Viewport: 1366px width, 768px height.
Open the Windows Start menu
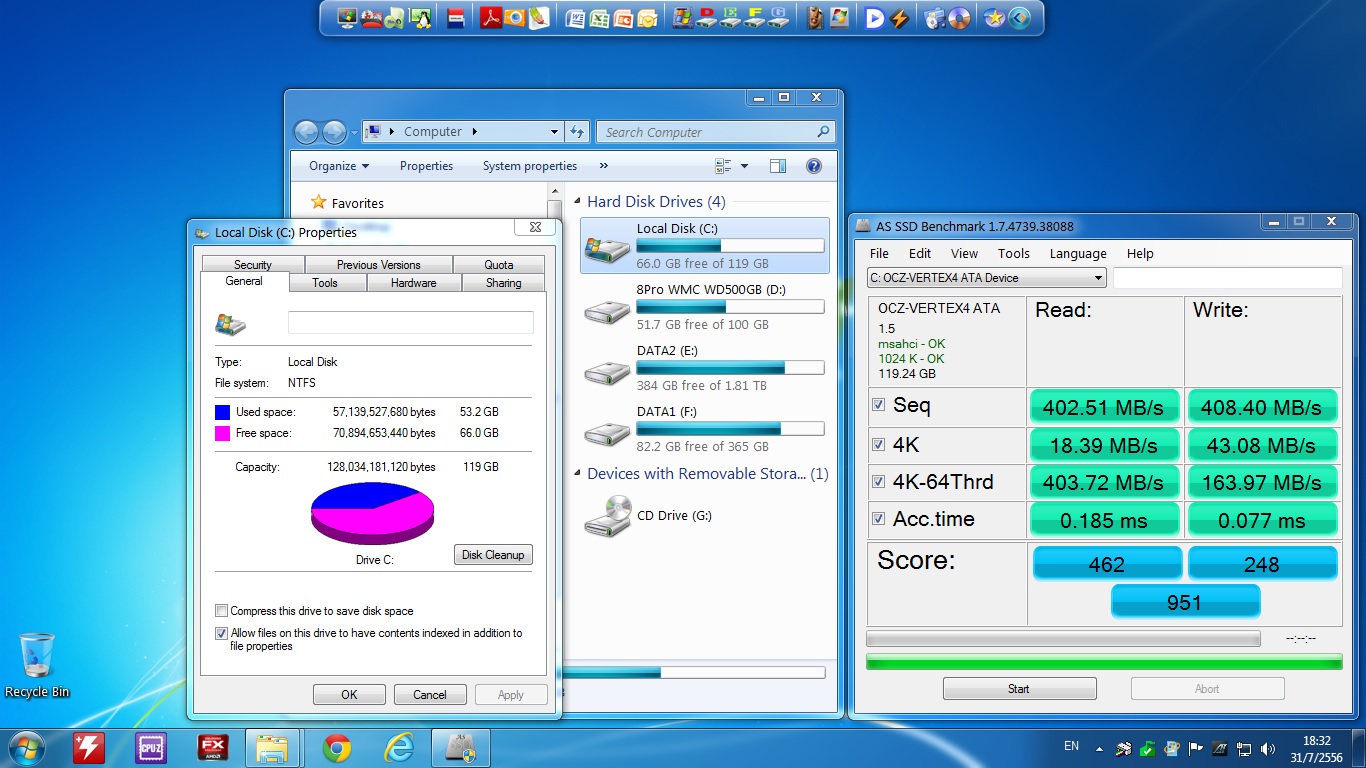[x=25, y=748]
